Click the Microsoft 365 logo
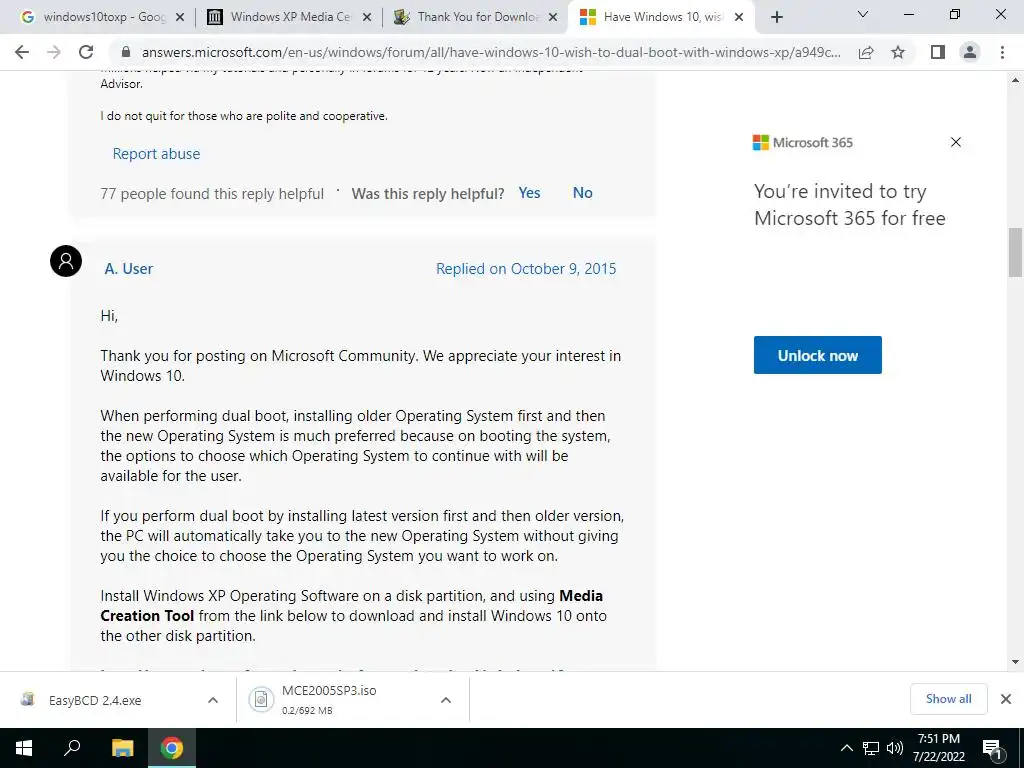The height and width of the screenshot is (768, 1024). tap(803, 142)
